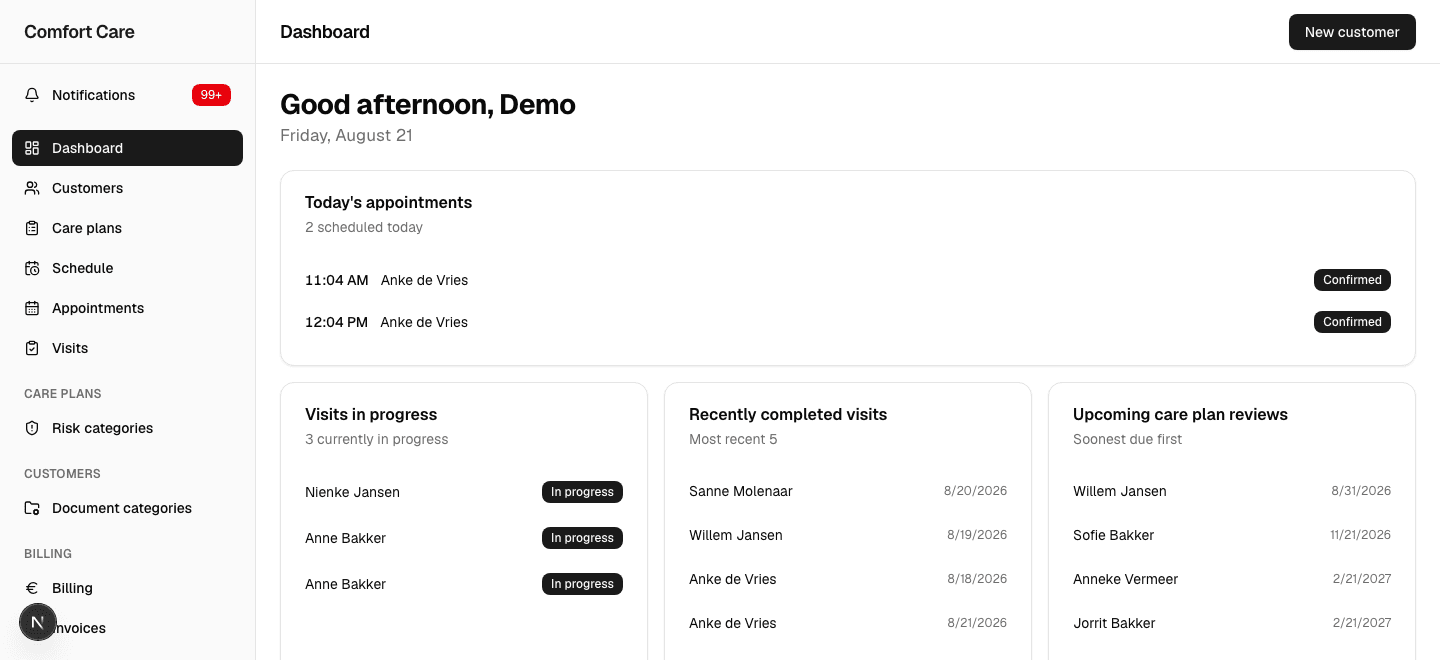Click Confirmed badge on 11:04 AM appointment
This screenshot has width=1440, height=660.
pos(1352,280)
